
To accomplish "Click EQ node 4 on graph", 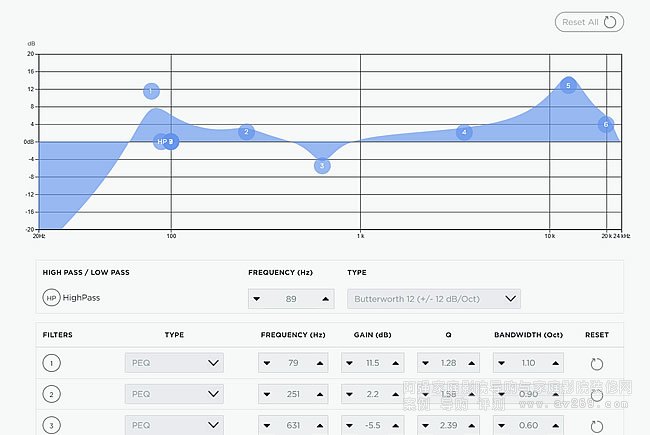I will (x=464, y=132).
